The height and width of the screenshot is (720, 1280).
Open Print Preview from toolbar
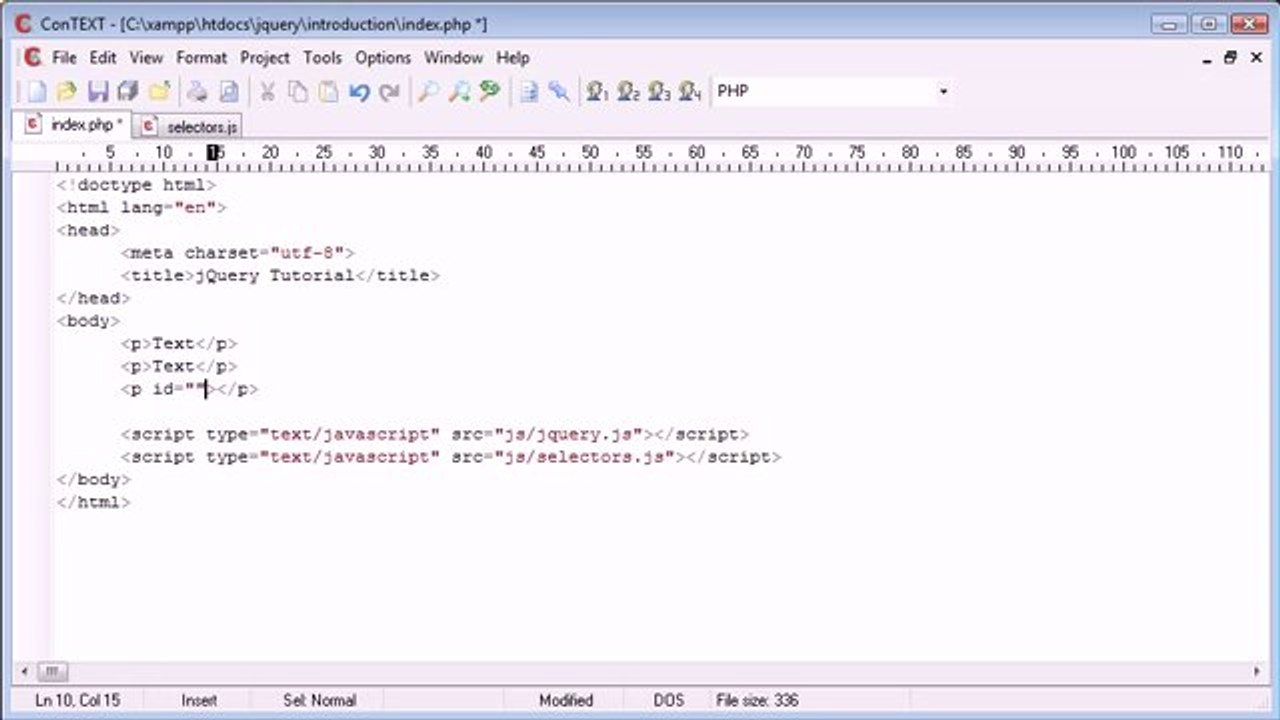click(229, 92)
